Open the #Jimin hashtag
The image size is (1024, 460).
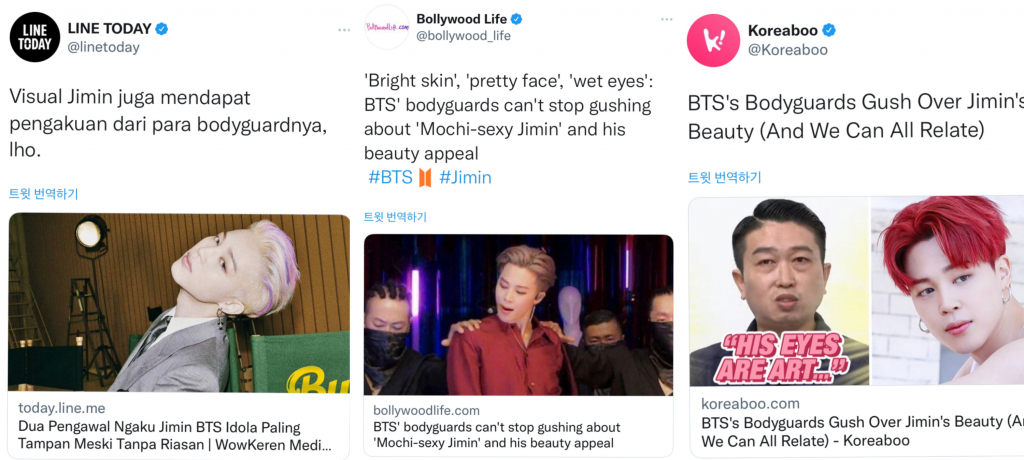(466, 178)
